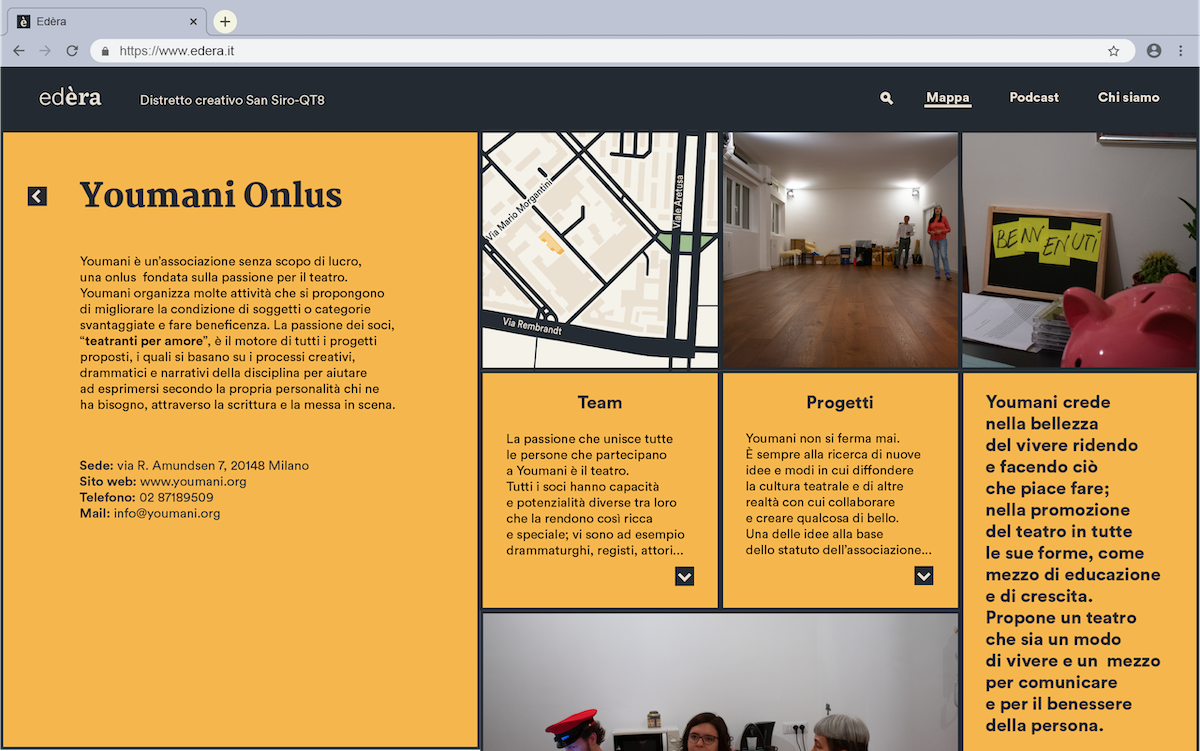Click the address bar URL field

[613, 50]
